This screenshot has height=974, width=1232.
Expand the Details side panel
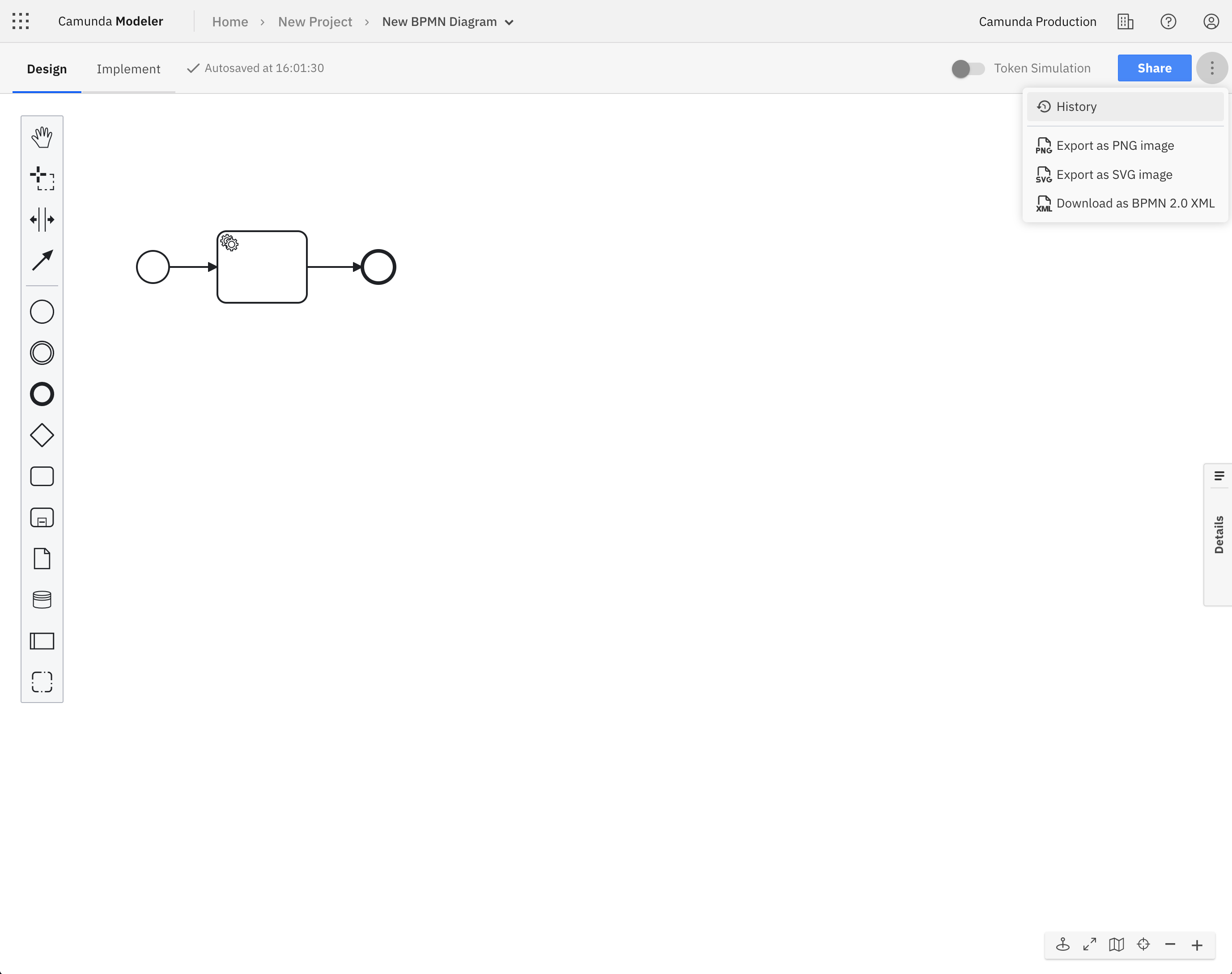(1218, 534)
